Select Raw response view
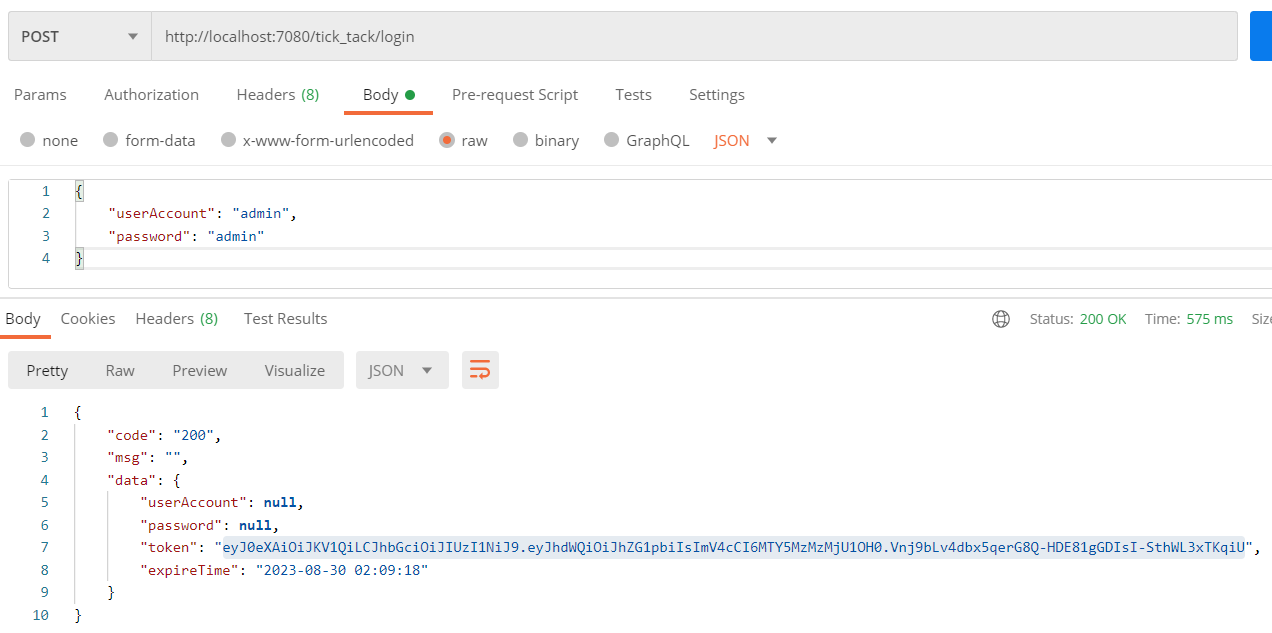This screenshot has width=1272, height=633. (120, 370)
